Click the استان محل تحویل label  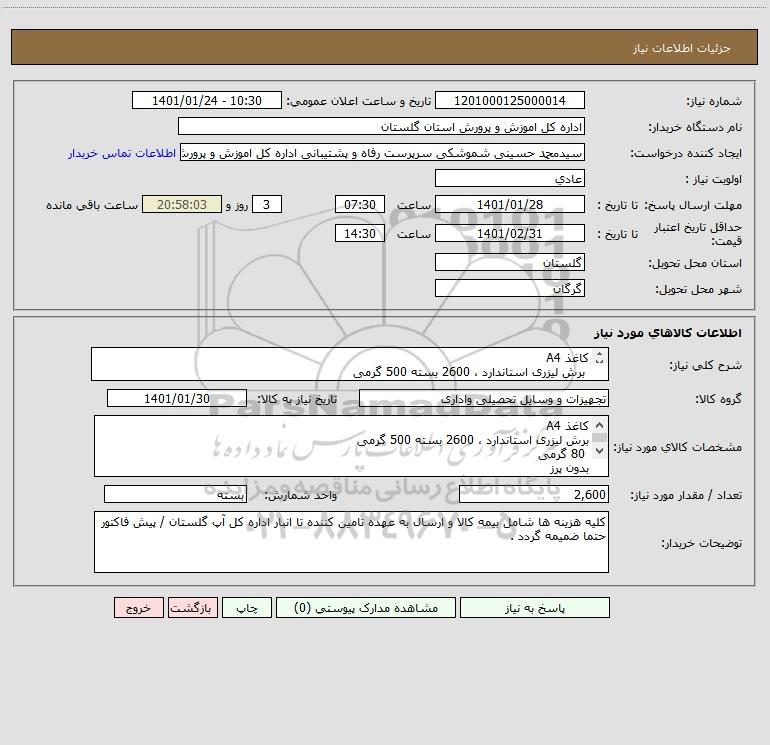point(695,263)
